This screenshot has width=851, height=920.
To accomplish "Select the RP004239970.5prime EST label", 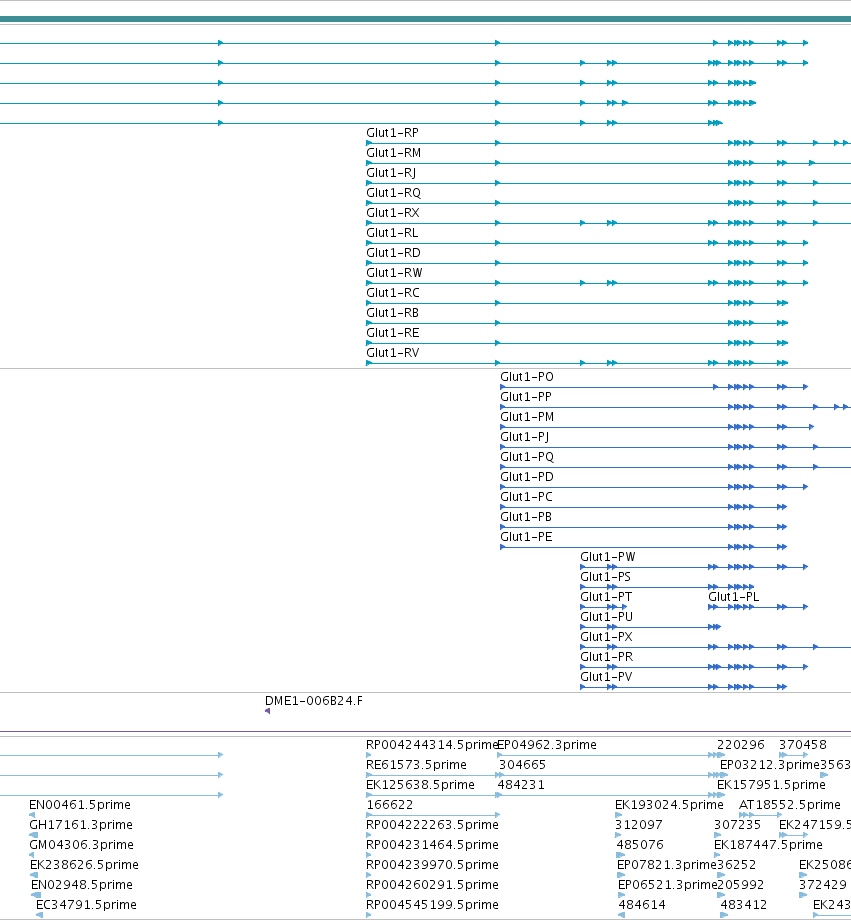I will click(432, 864).
